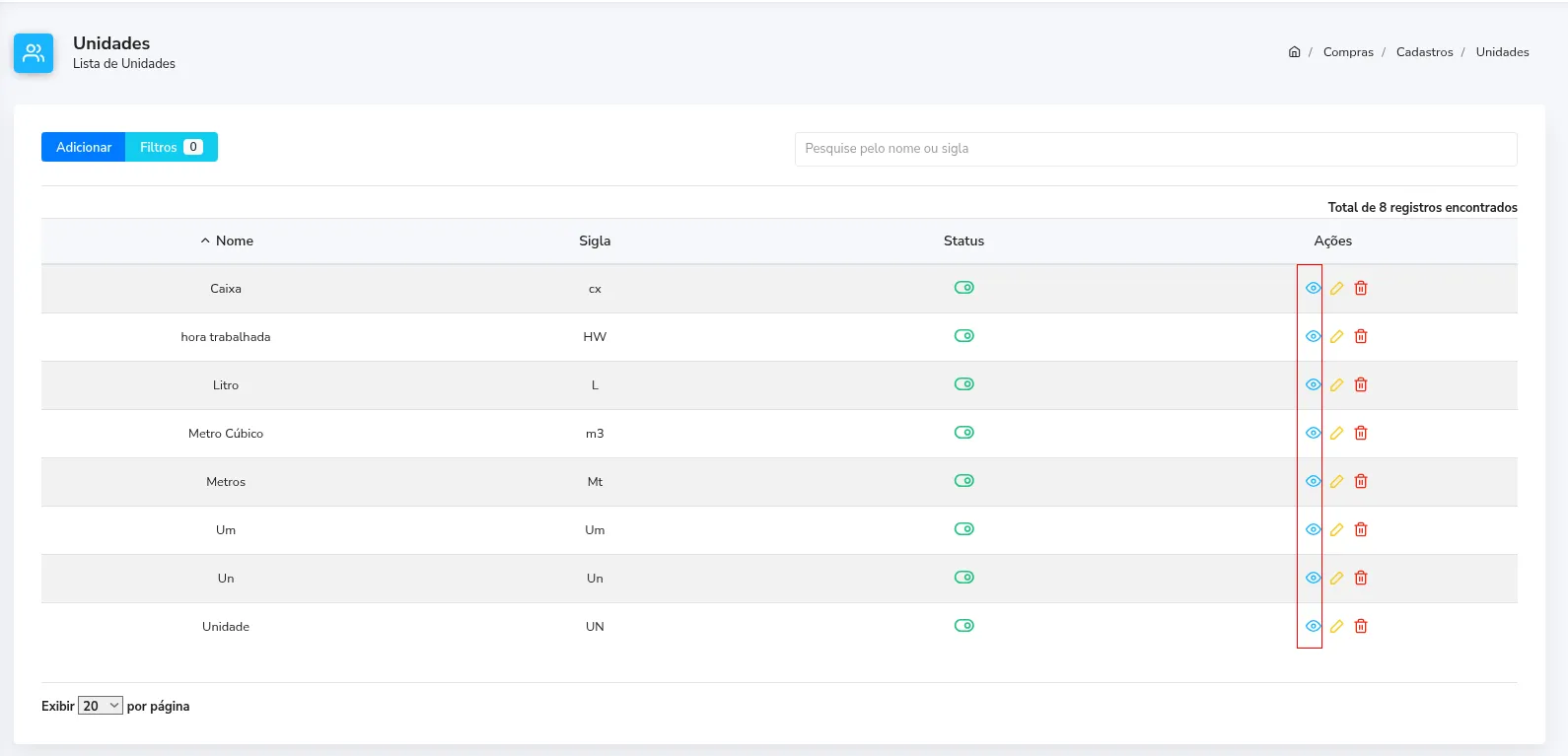Screen dimensions: 1568x756
Task: Click the Sigla column header
Action: pyautogui.click(x=595, y=241)
